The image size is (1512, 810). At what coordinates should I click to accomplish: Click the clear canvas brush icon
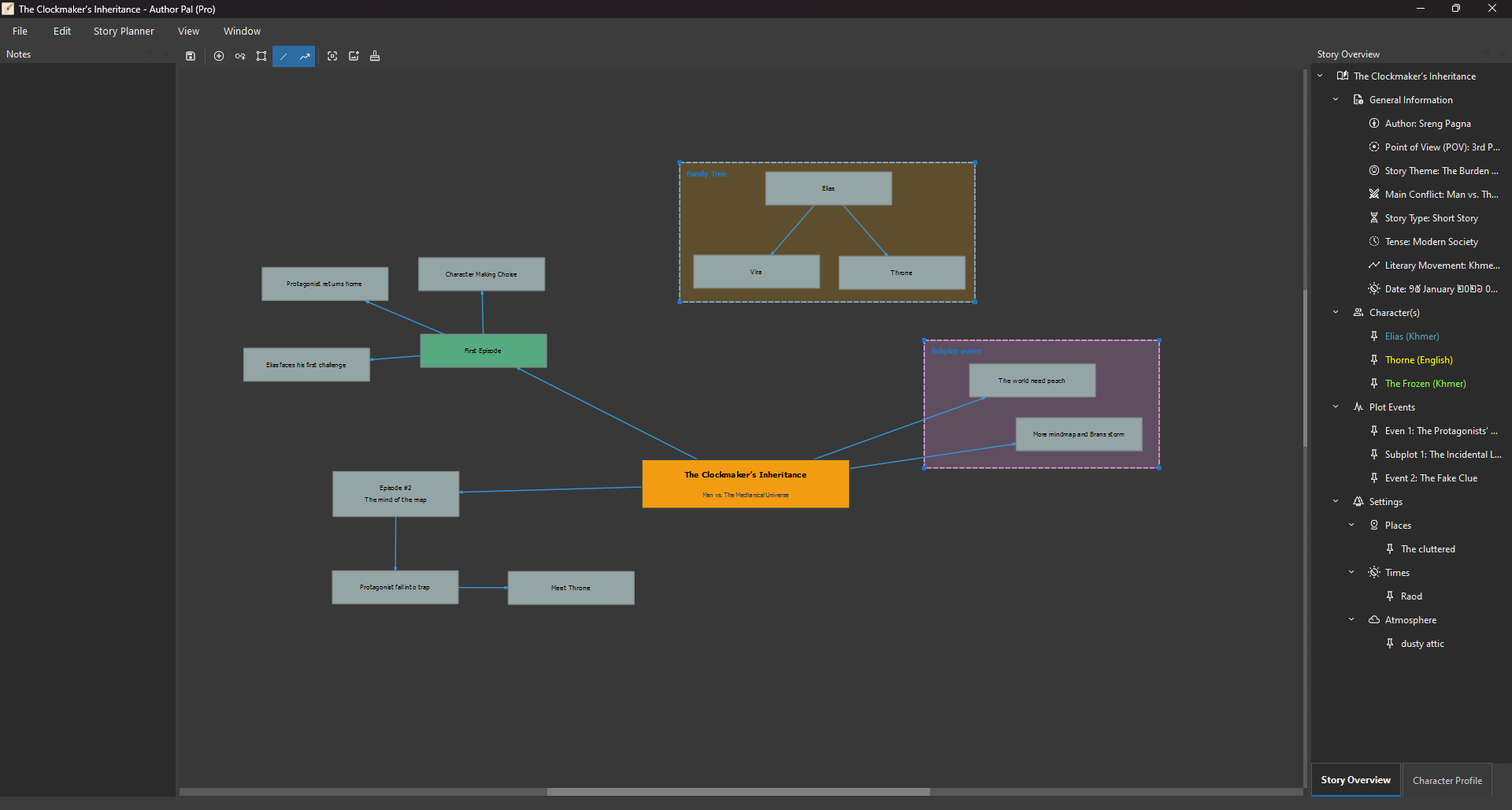(375, 56)
